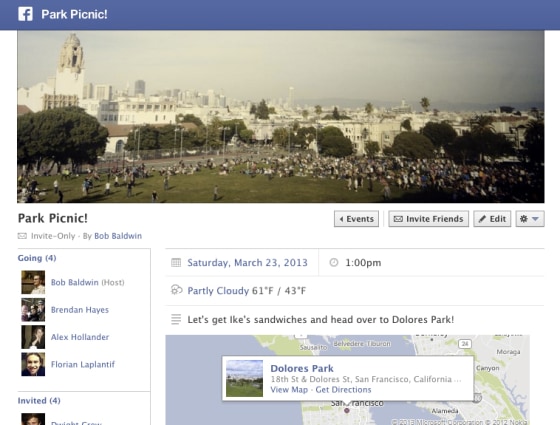Click the Facebook logo icon

click(25, 14)
